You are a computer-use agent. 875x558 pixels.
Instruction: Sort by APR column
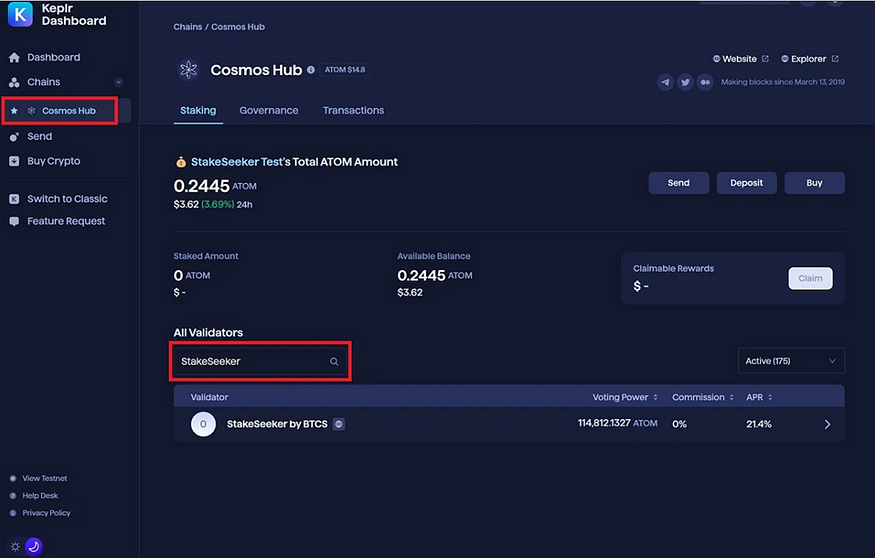point(759,397)
